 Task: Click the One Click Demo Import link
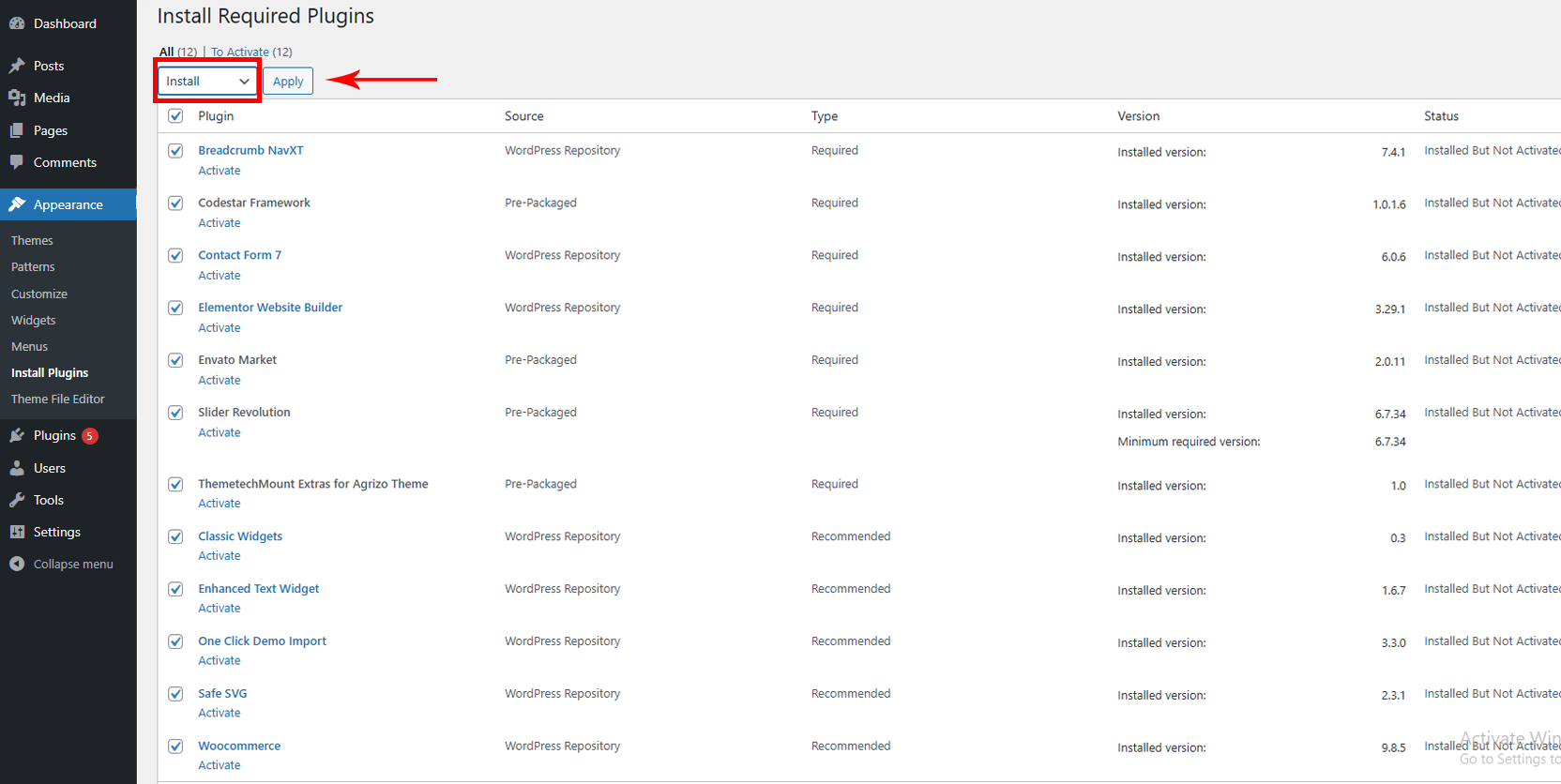[x=262, y=641]
